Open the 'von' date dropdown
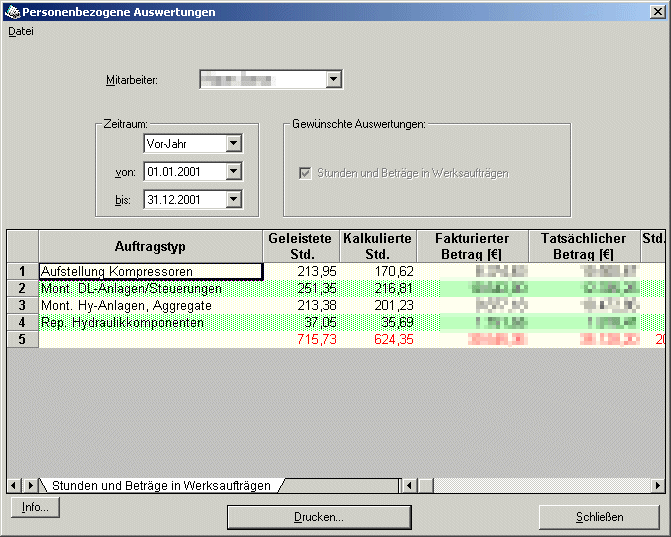This screenshot has height=537, width=671. (233, 172)
